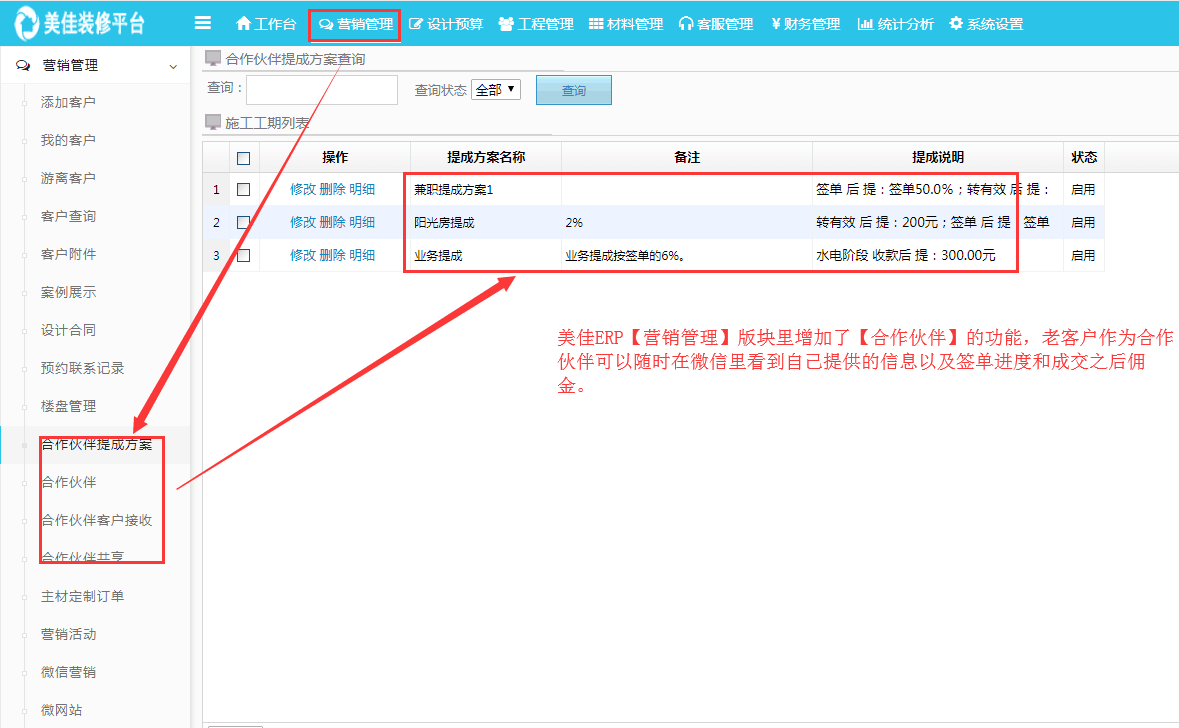Open 微信营销 in the sidebar

coord(68,672)
